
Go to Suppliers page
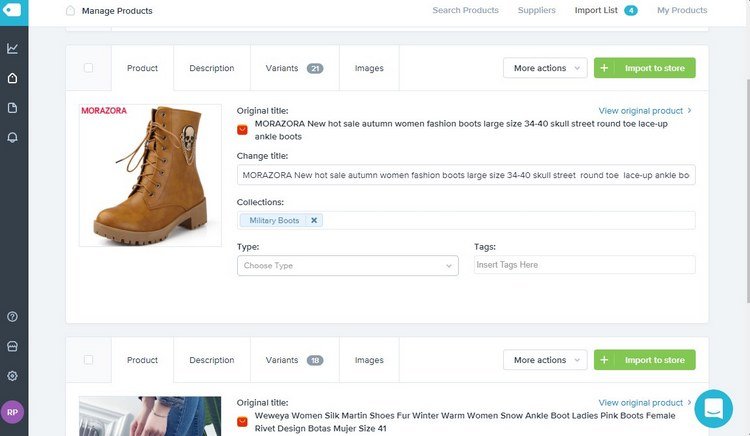click(537, 10)
